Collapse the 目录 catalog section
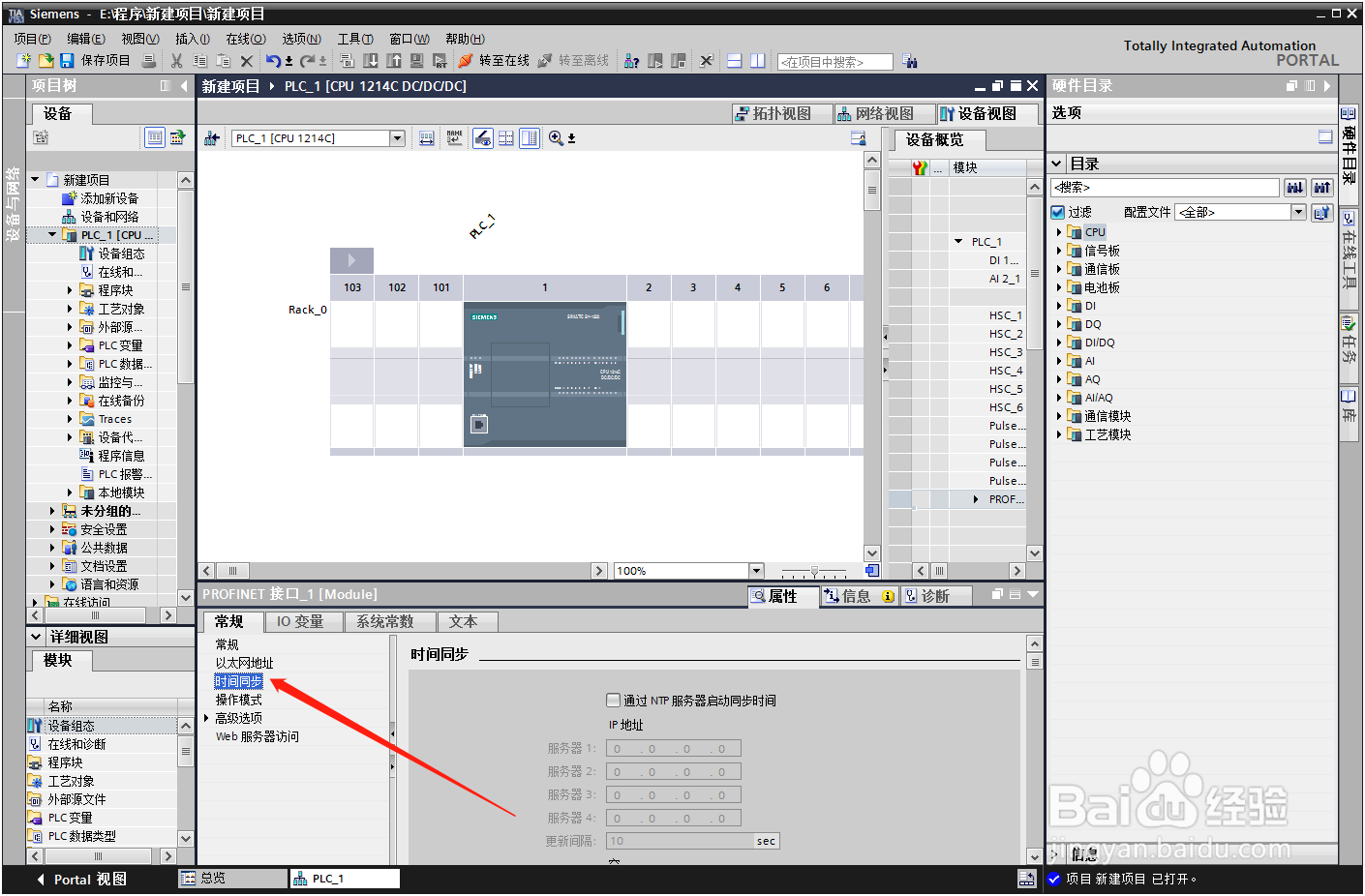Viewport: 1365px width, 896px height. pos(1057,164)
